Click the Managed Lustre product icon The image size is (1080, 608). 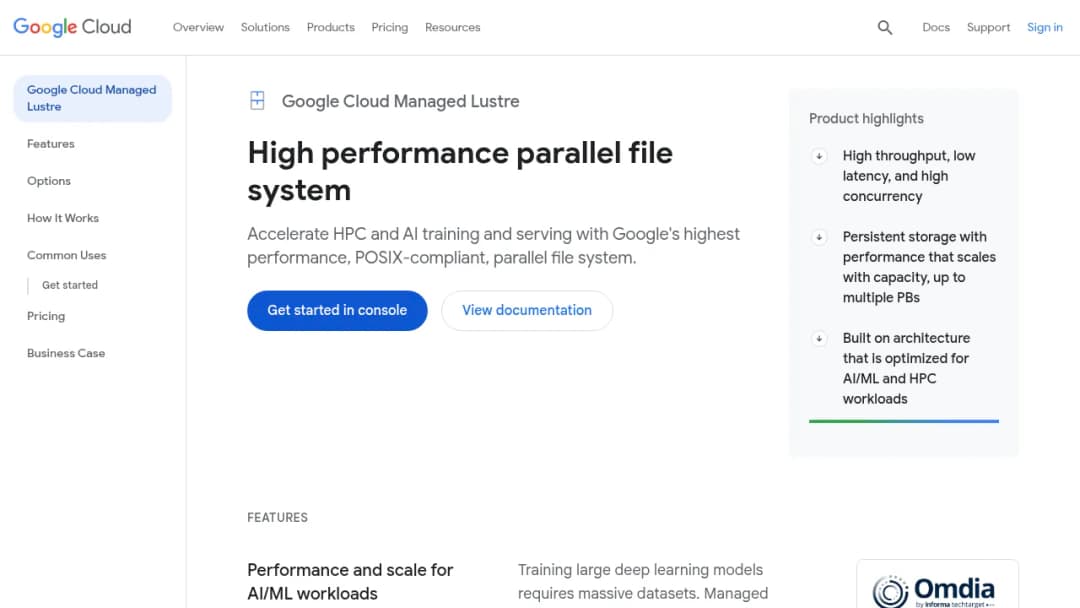(257, 101)
